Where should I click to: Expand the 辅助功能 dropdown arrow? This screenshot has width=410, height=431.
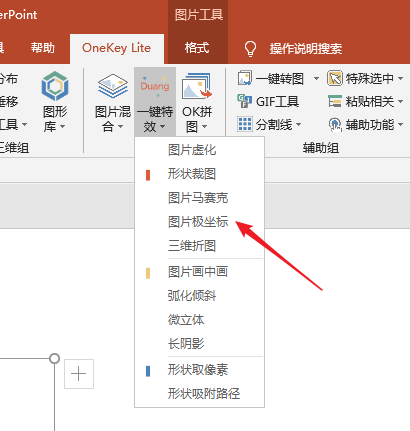(x=401, y=125)
